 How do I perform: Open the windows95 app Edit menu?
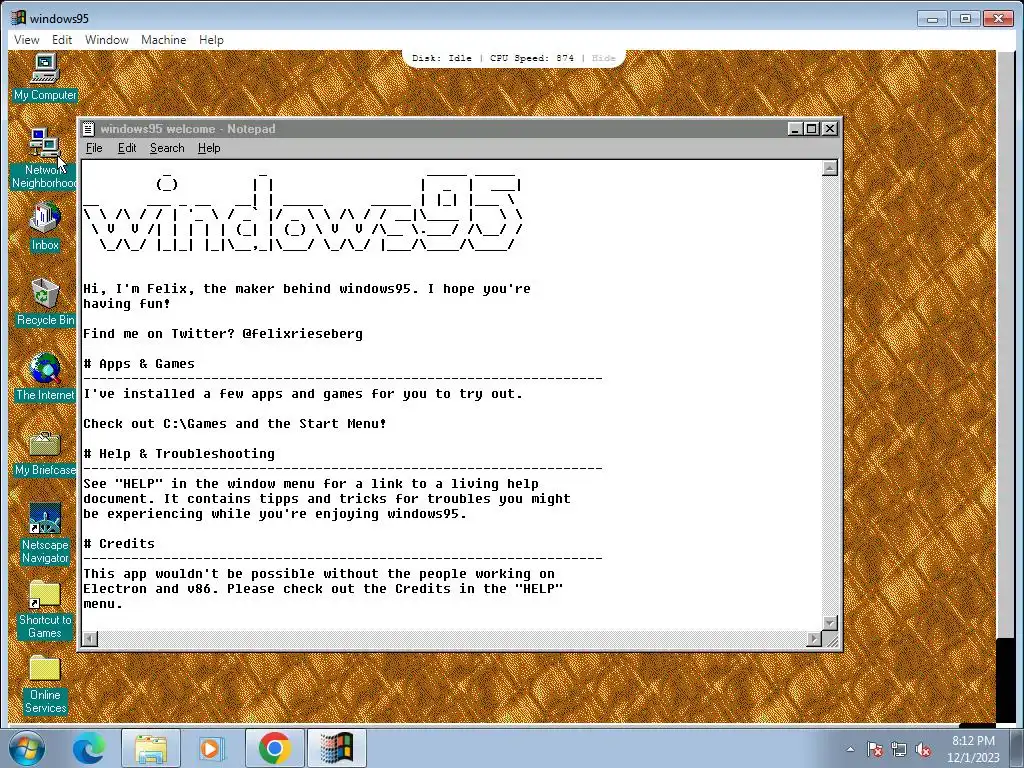(x=62, y=40)
